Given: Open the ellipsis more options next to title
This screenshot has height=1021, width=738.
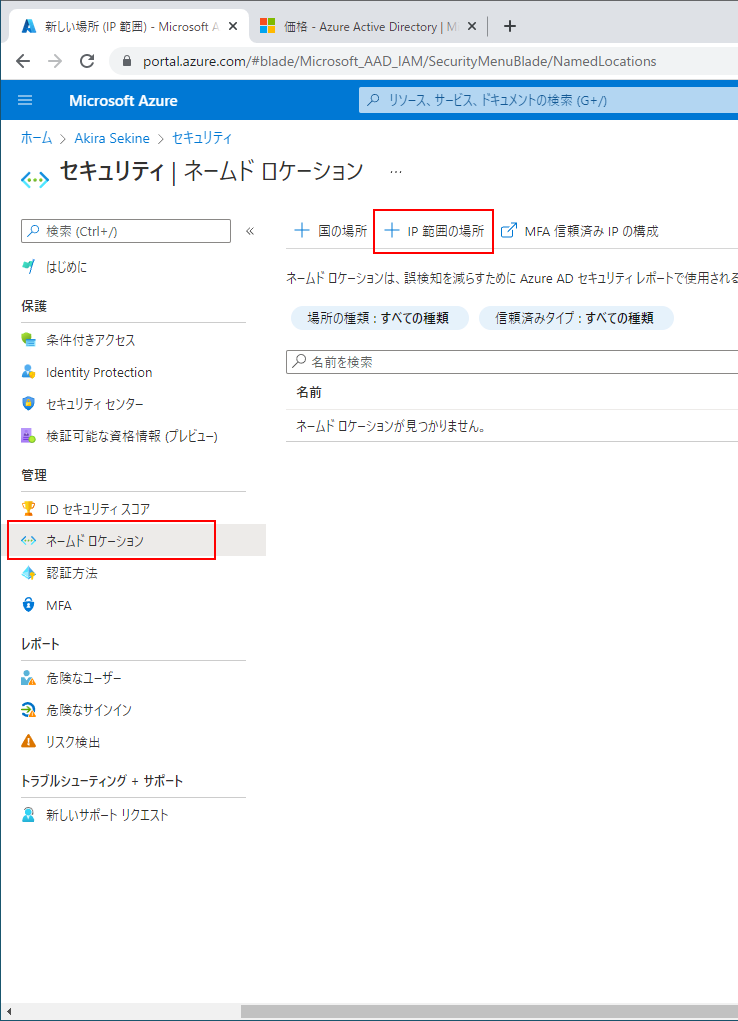Looking at the screenshot, I should coord(396,172).
